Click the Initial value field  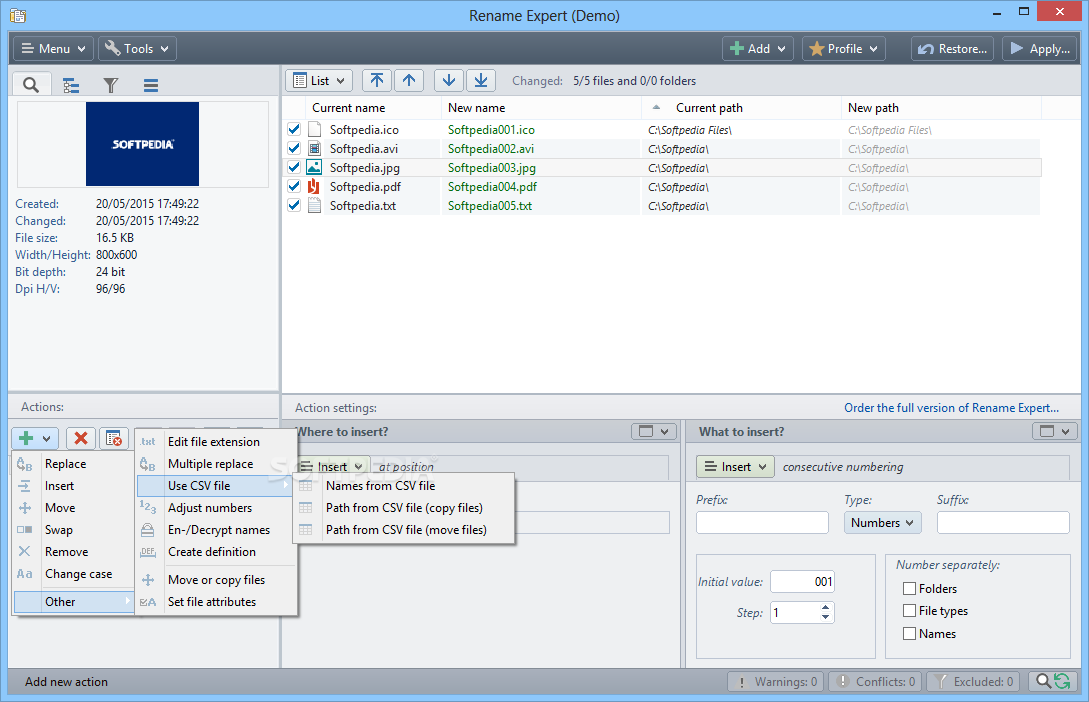pos(802,582)
